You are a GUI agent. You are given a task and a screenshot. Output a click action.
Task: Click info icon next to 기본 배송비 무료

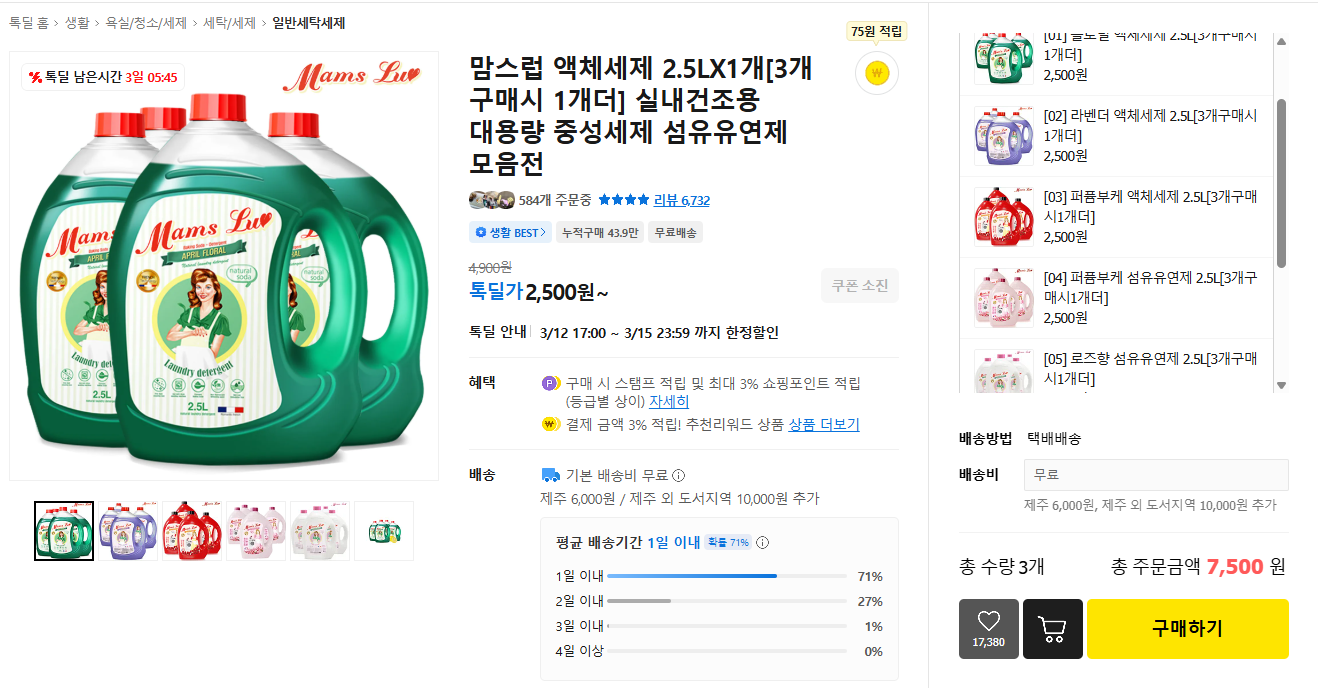coord(679,476)
